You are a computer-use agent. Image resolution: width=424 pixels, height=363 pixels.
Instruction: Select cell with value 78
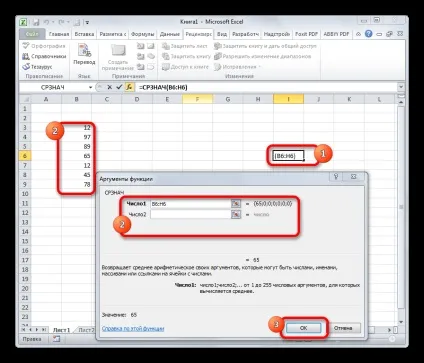pos(76,184)
